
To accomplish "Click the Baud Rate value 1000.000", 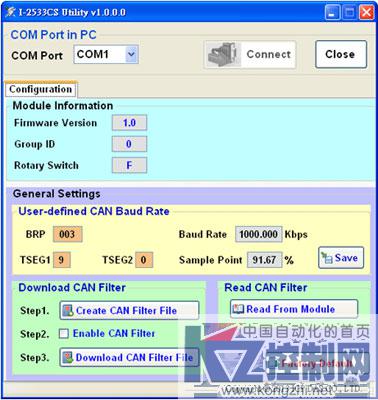I will [258, 234].
